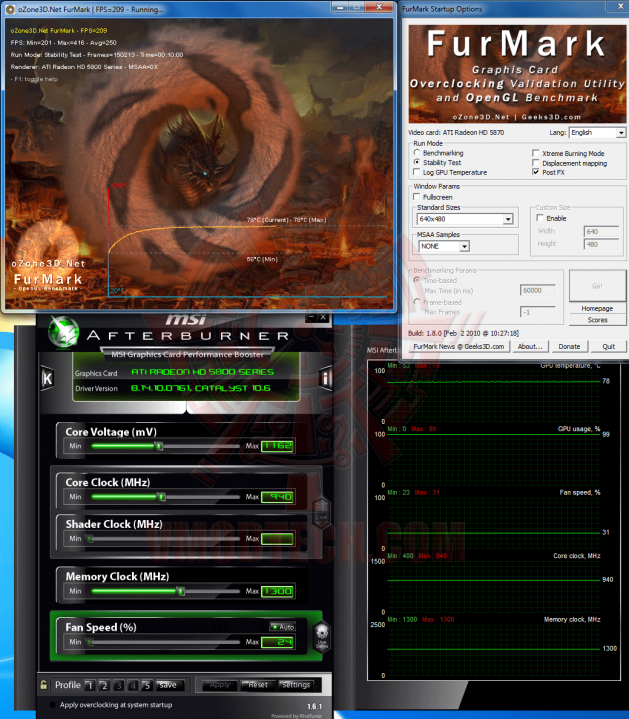Open the Afterburner information i icon
Screen dimensions: 629x719
pos(325,378)
